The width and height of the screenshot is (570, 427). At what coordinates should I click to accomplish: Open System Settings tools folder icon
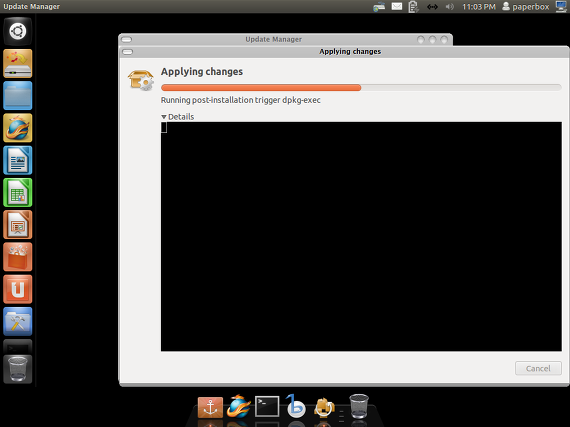[x=17, y=322]
